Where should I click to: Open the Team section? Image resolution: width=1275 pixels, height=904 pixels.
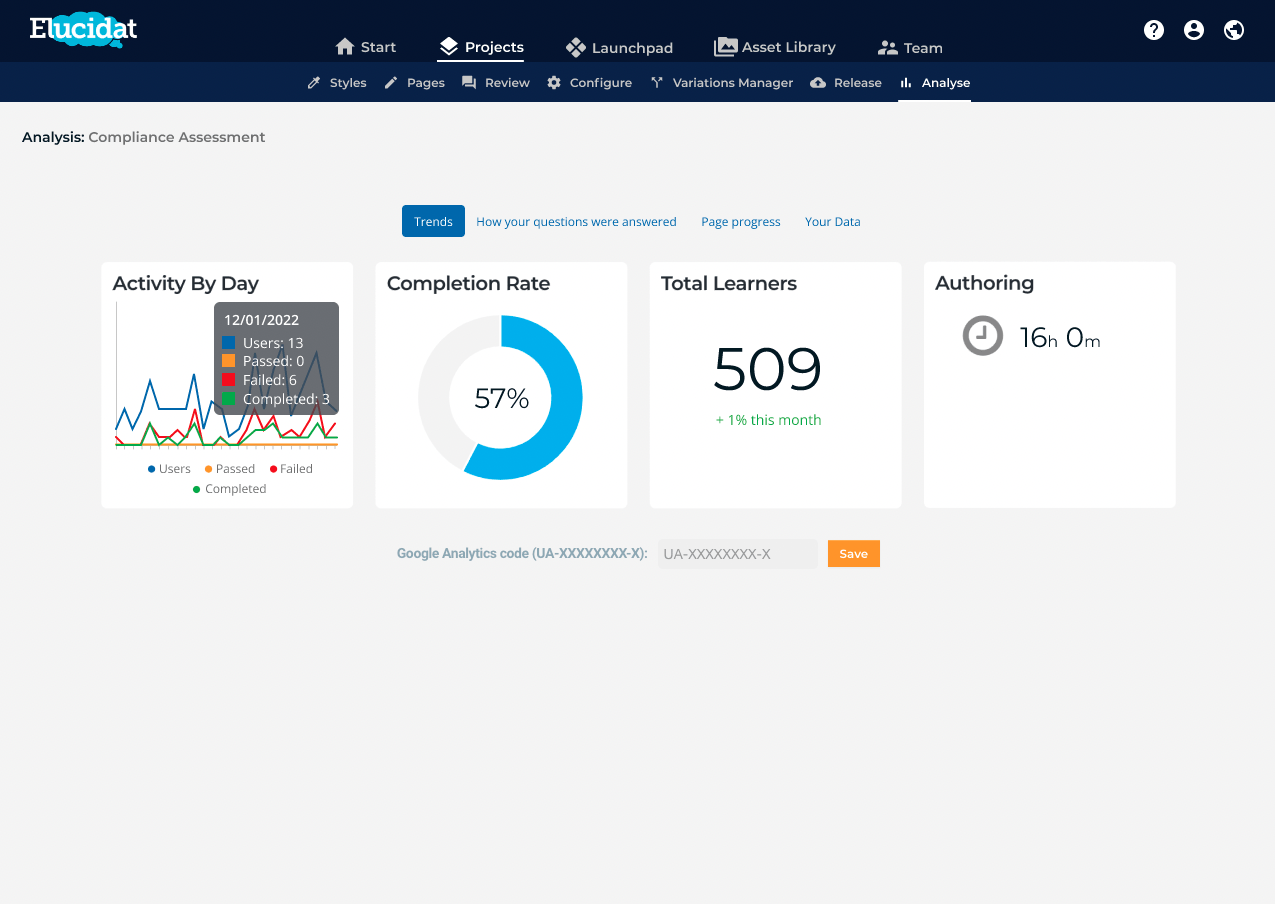[x=910, y=48]
